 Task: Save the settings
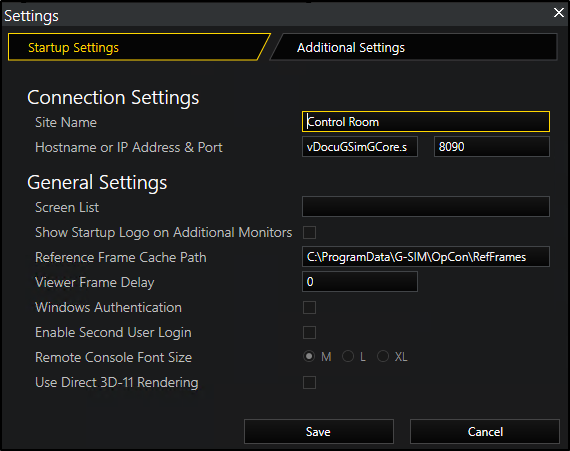pyautogui.click(x=319, y=432)
